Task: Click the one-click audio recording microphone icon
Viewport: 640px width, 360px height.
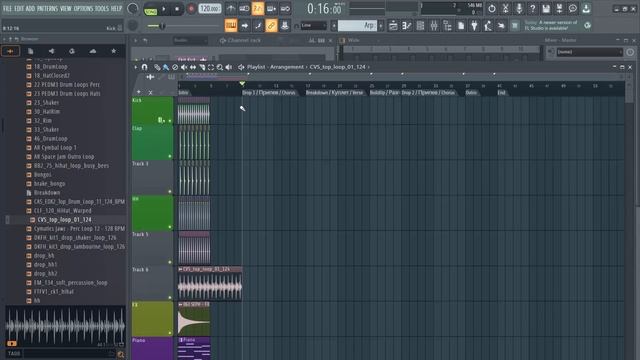Action: [519, 9]
